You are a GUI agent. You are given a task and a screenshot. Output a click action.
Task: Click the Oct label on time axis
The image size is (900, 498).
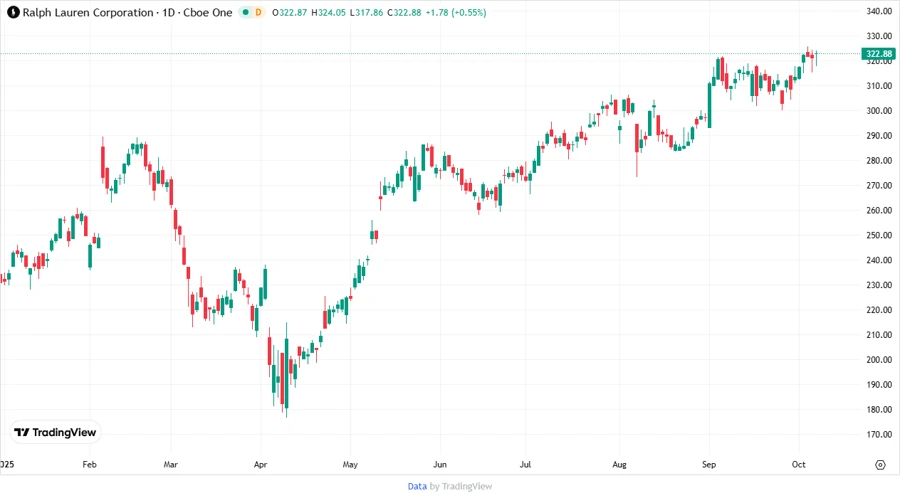point(800,465)
